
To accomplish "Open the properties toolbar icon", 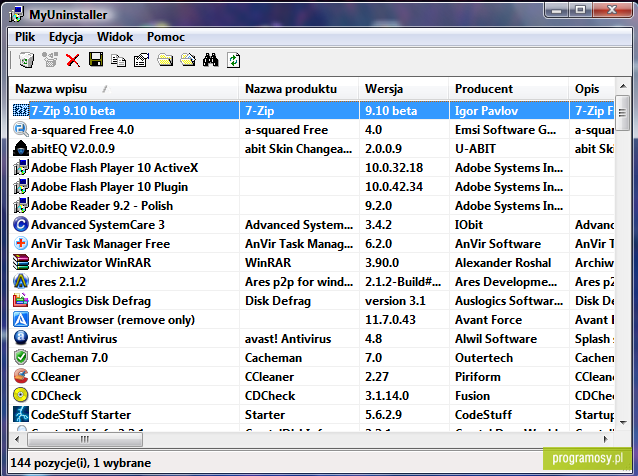I will tap(142, 60).
